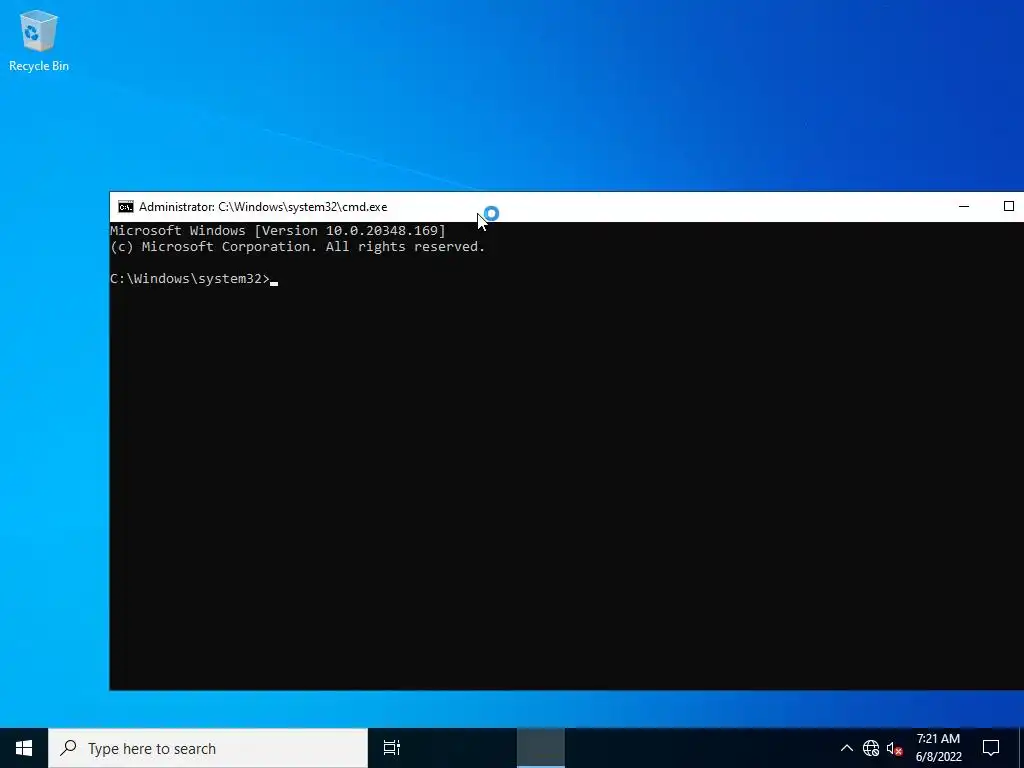Click the 'Type here to search' box
The image size is (1024, 768).
pos(208,748)
